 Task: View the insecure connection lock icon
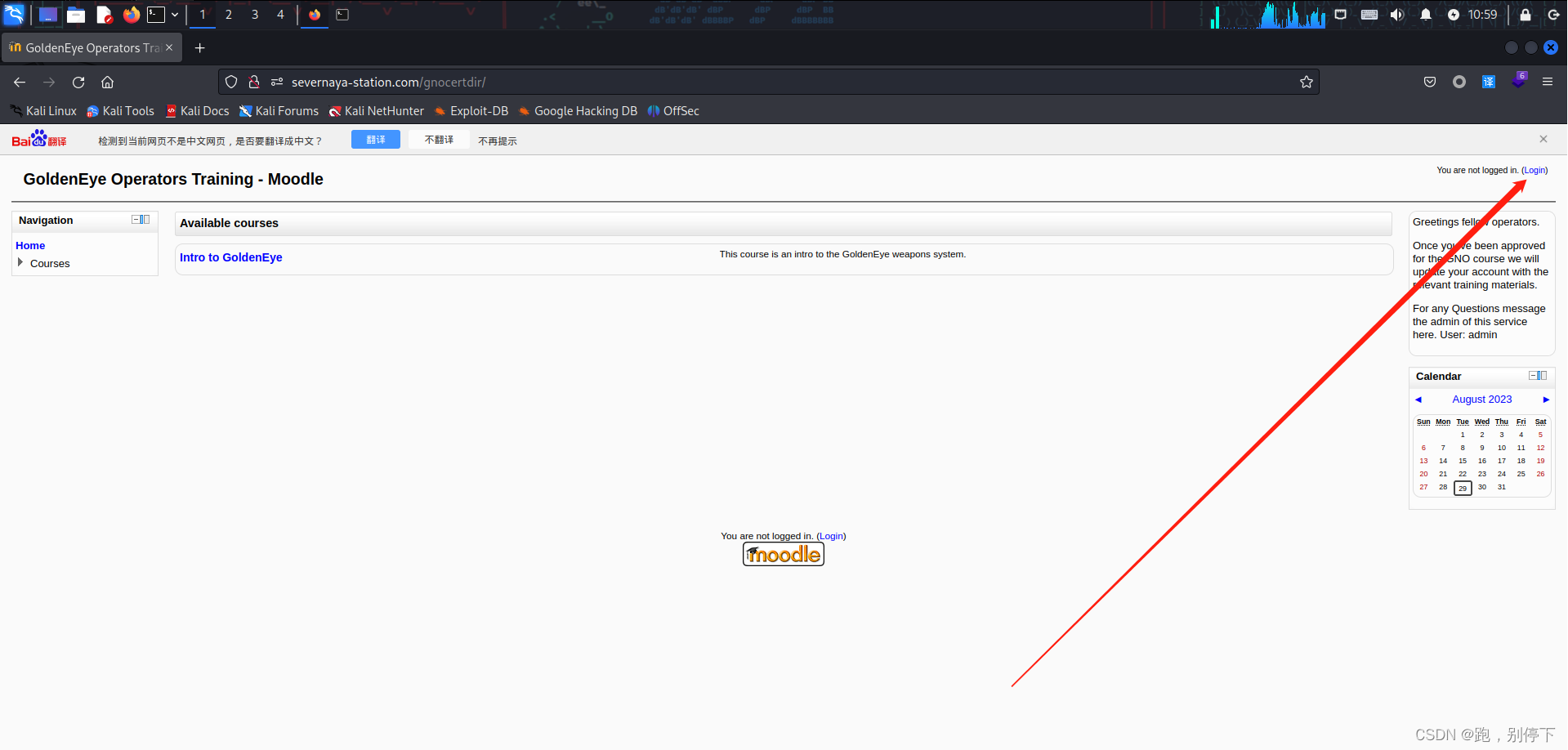254,82
